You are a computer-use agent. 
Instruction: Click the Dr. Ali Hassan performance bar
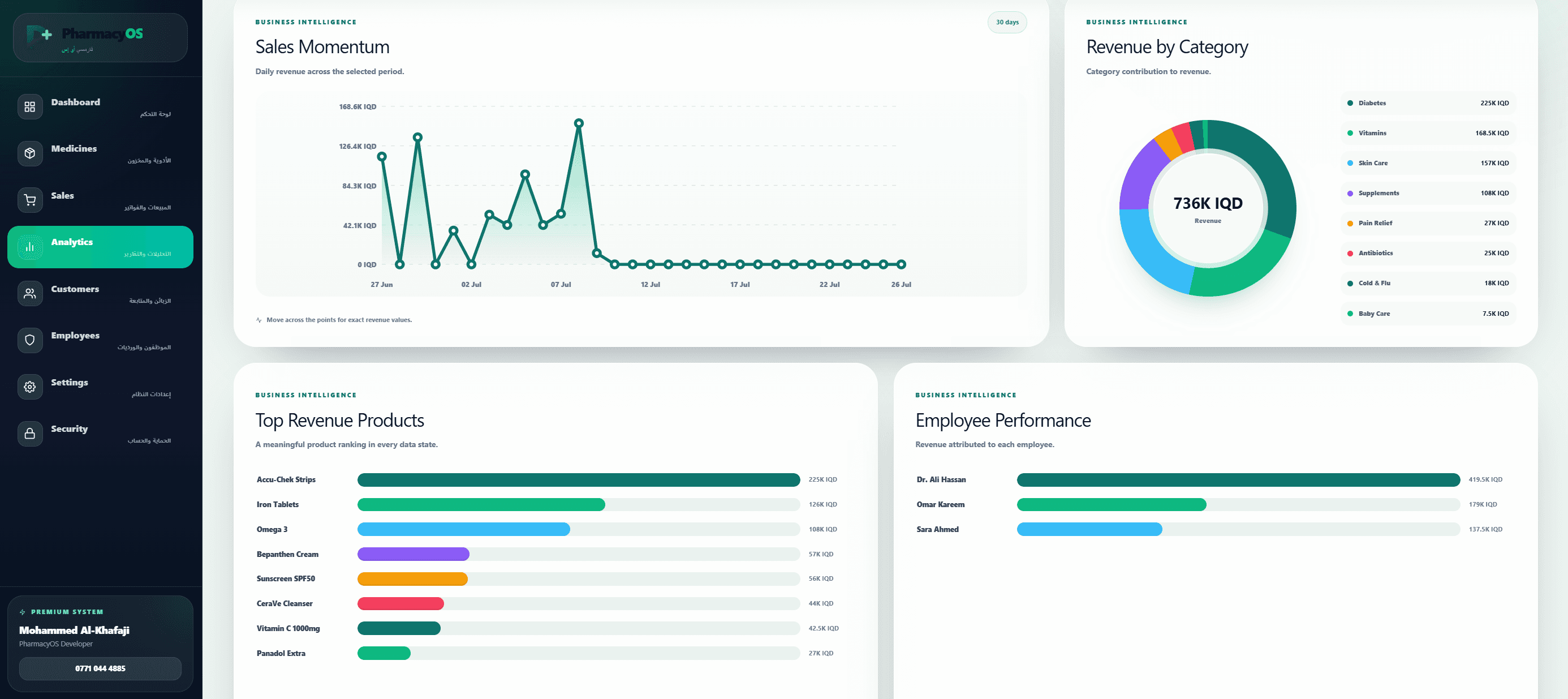[1238, 480]
